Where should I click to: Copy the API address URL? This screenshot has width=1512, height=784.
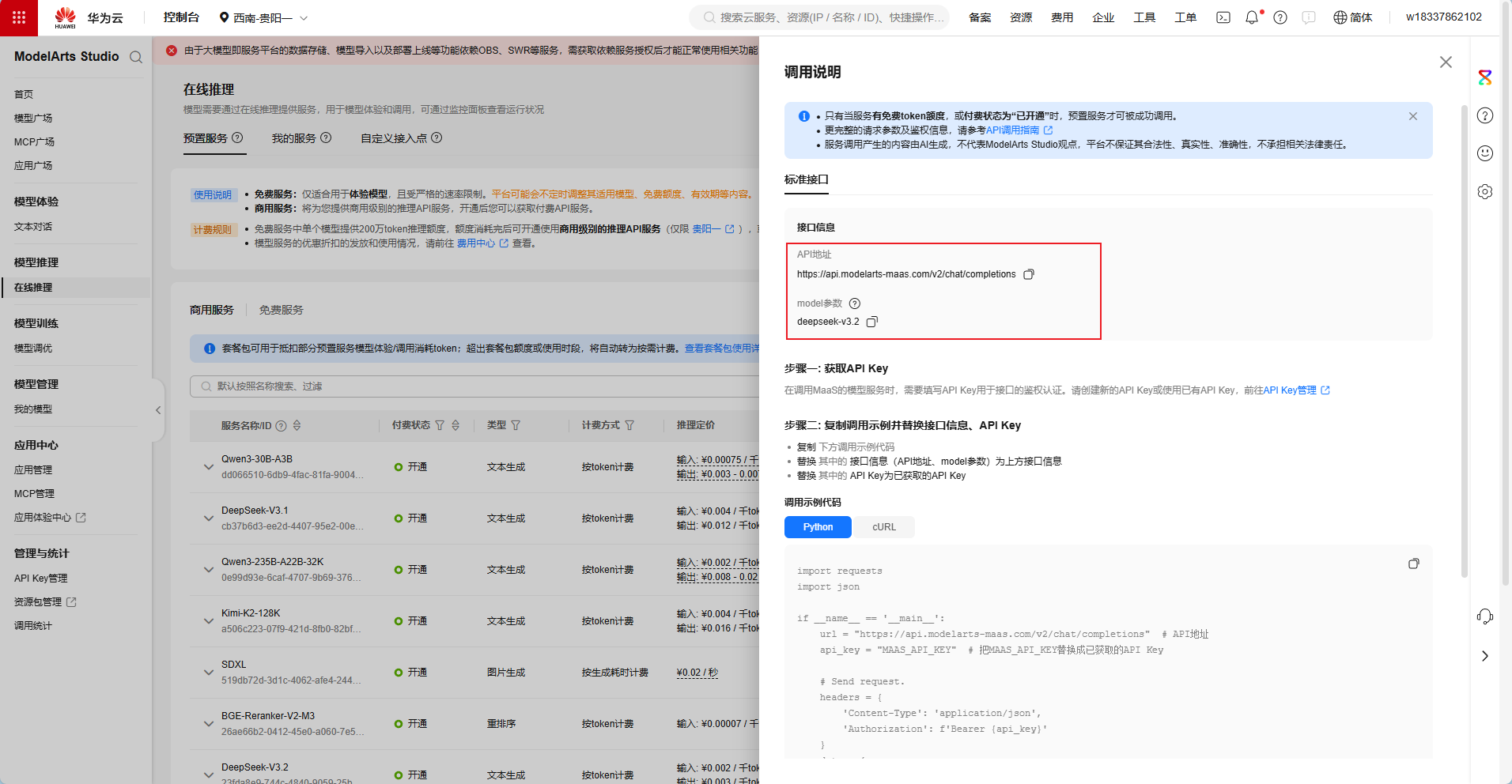1029,274
